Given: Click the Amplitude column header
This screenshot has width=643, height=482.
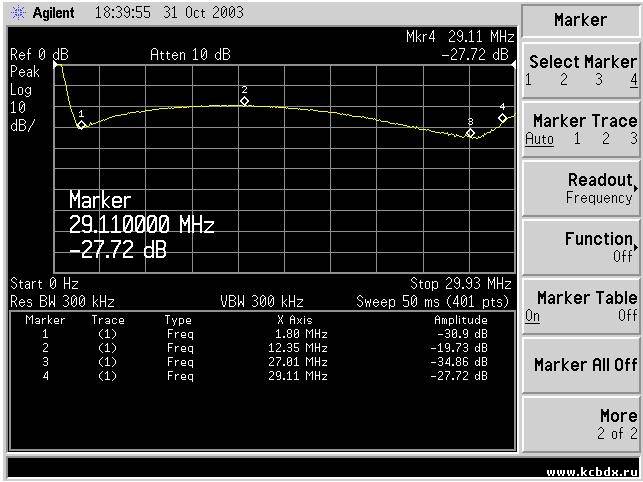Looking at the screenshot, I should (x=461, y=320).
